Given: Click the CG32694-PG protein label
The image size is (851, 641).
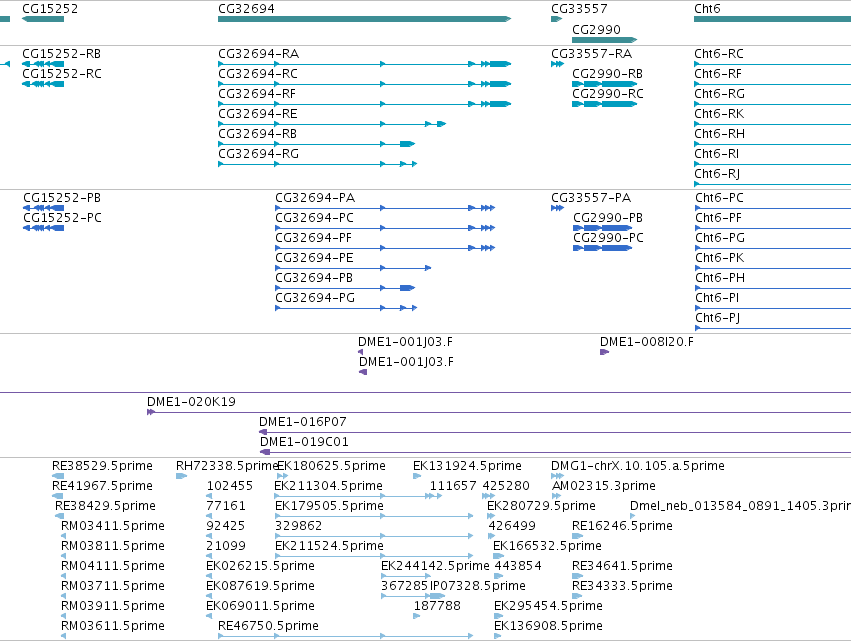Looking at the screenshot, I should (x=315, y=298).
